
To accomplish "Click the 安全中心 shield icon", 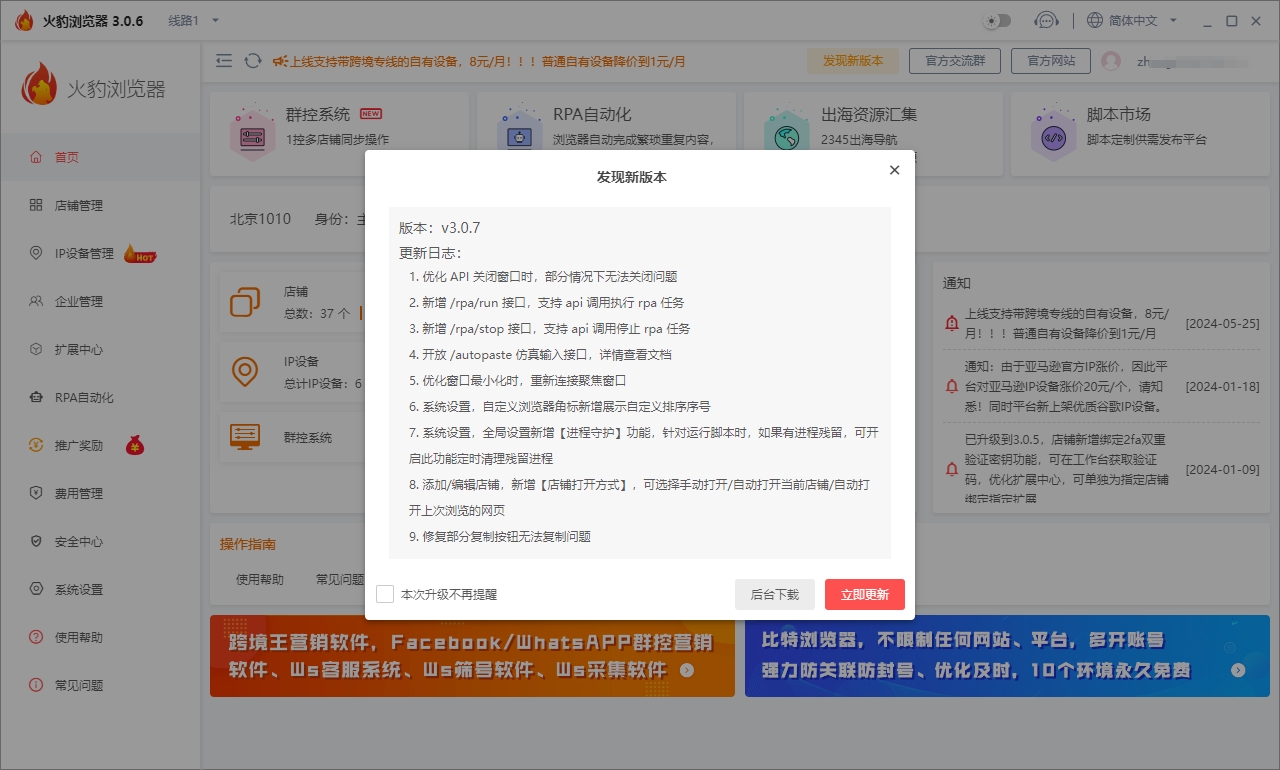I will [36, 541].
